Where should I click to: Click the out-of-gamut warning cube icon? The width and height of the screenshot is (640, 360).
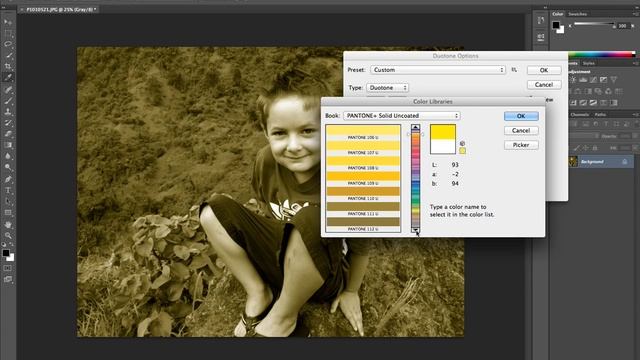[x=462, y=143]
